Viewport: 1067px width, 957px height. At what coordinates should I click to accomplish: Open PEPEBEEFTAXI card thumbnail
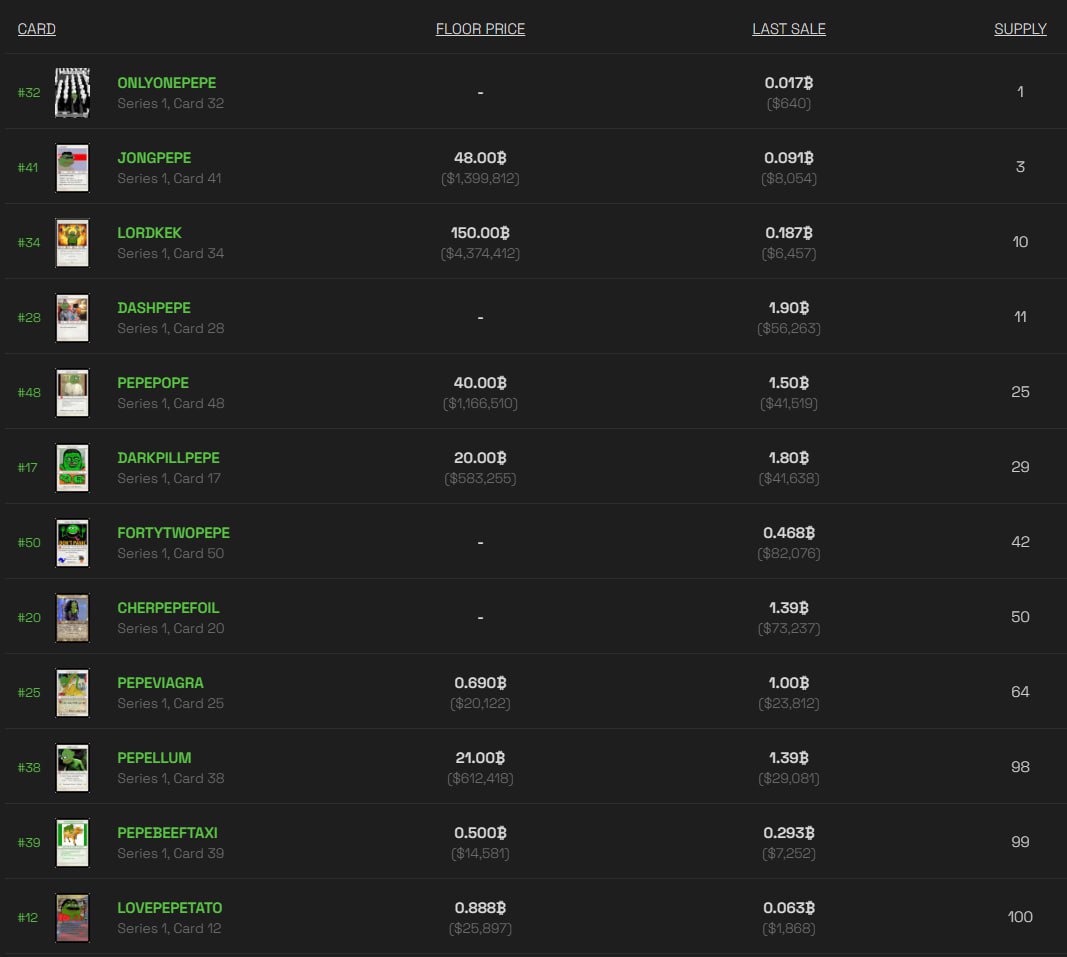[72, 843]
